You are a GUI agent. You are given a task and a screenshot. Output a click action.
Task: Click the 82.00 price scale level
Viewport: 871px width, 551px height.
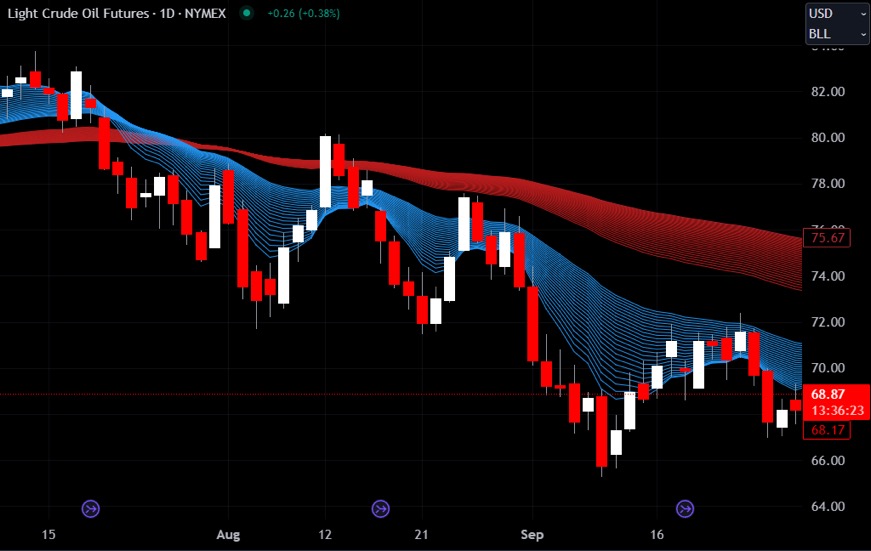click(x=828, y=92)
